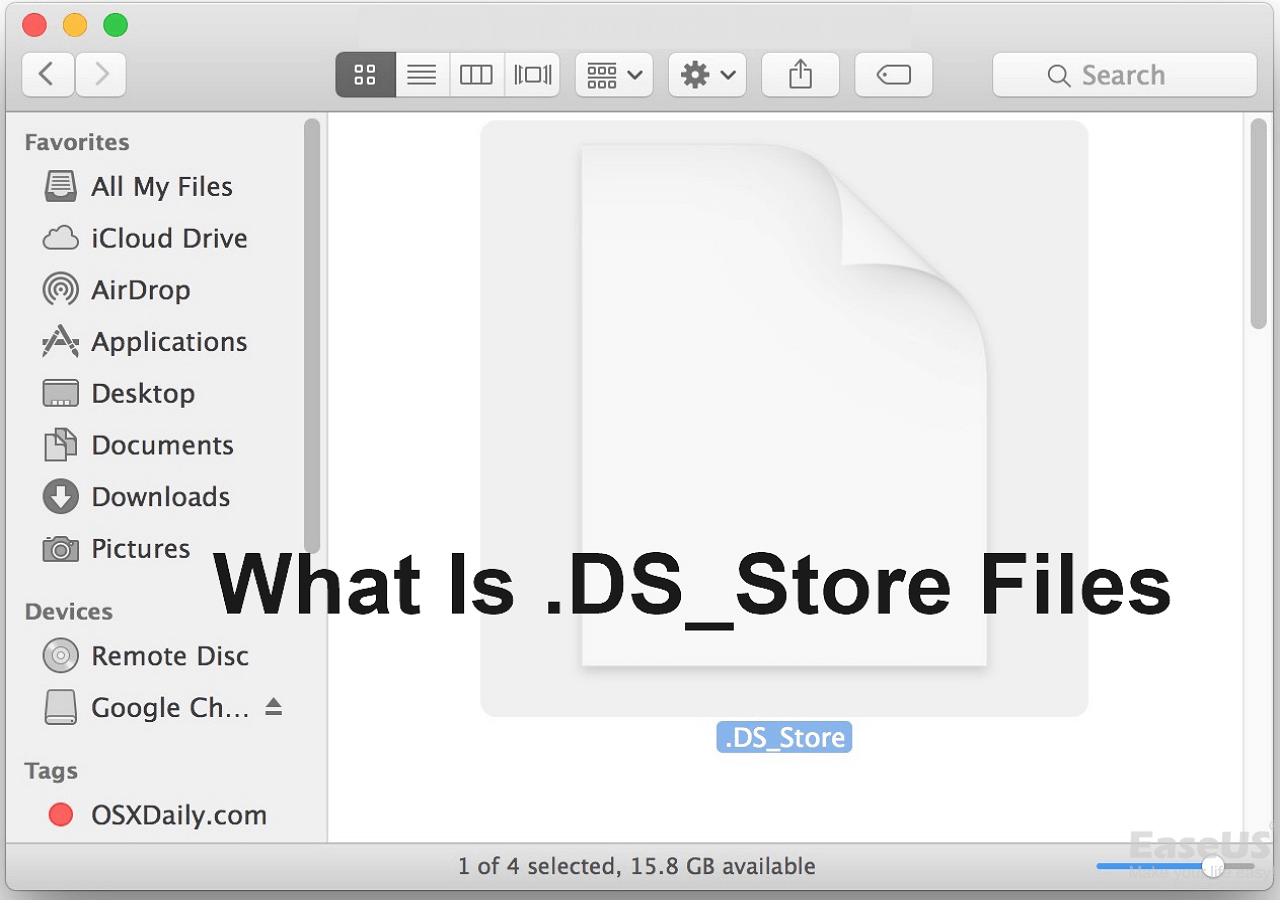Switch to list view mode
This screenshot has width=1280, height=900.
(x=422, y=75)
